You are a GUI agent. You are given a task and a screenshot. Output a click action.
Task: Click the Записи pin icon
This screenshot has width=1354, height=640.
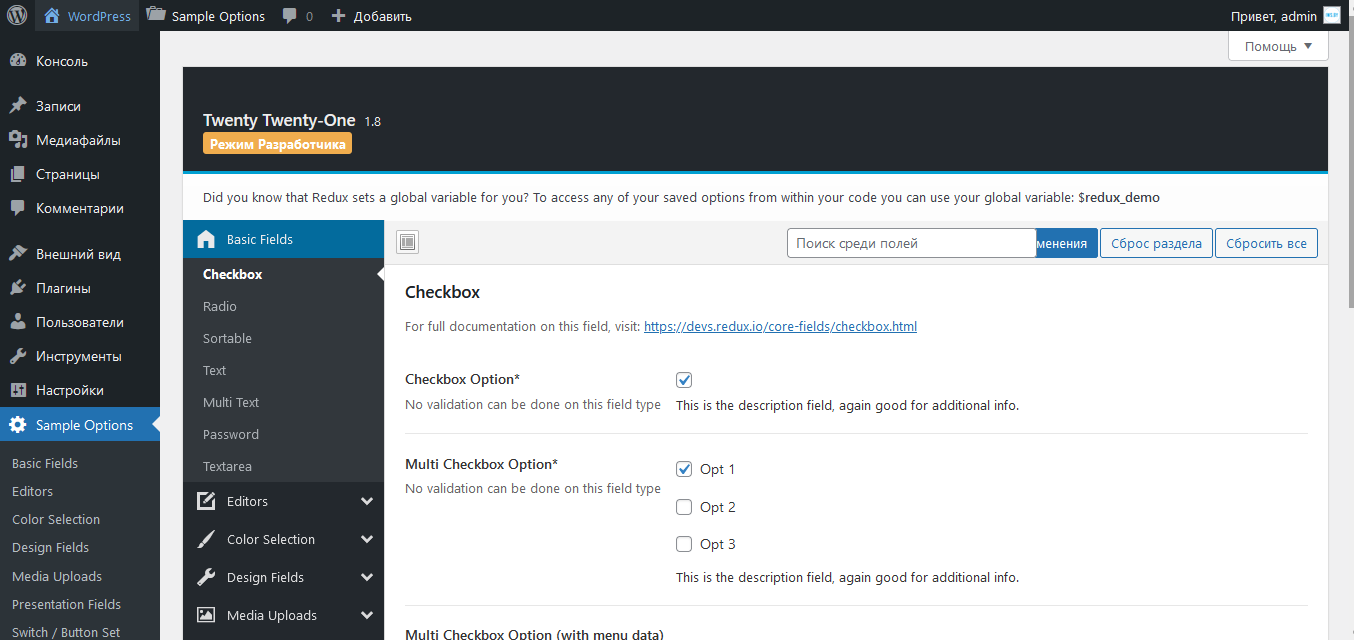pos(17,106)
